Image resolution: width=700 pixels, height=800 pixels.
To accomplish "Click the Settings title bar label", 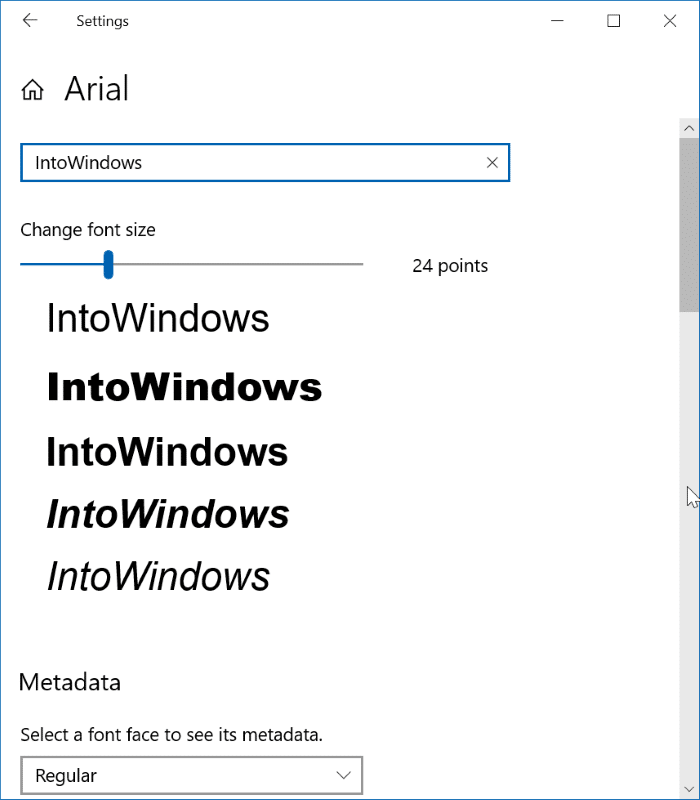I will tap(102, 20).
